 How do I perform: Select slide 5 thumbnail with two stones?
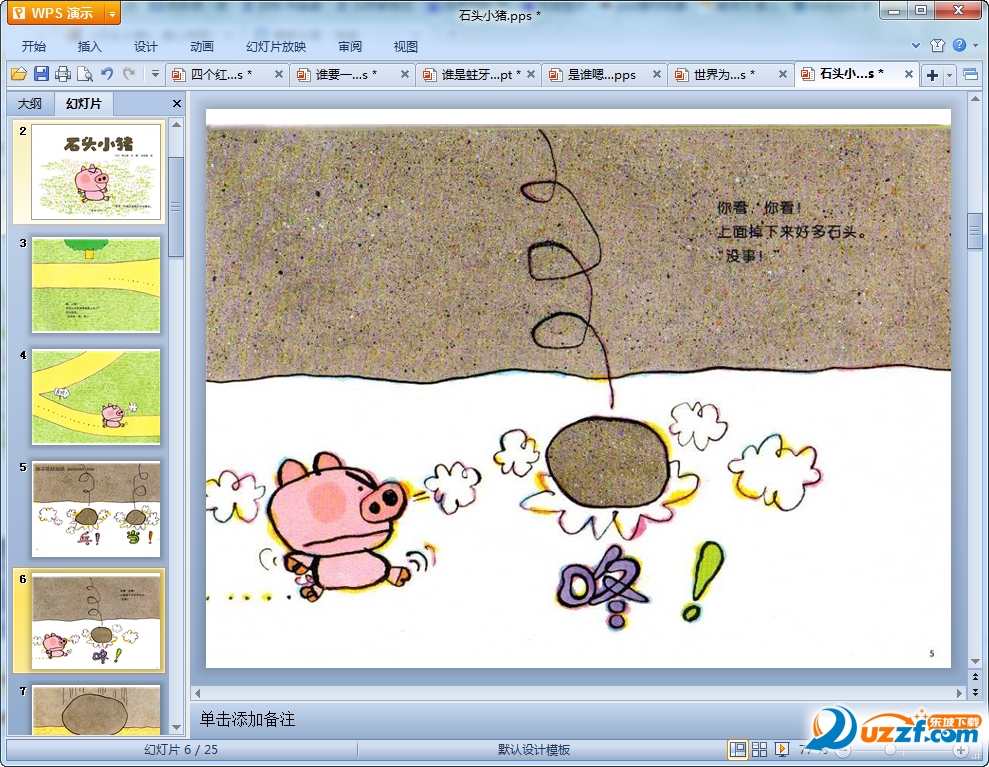(x=96, y=509)
